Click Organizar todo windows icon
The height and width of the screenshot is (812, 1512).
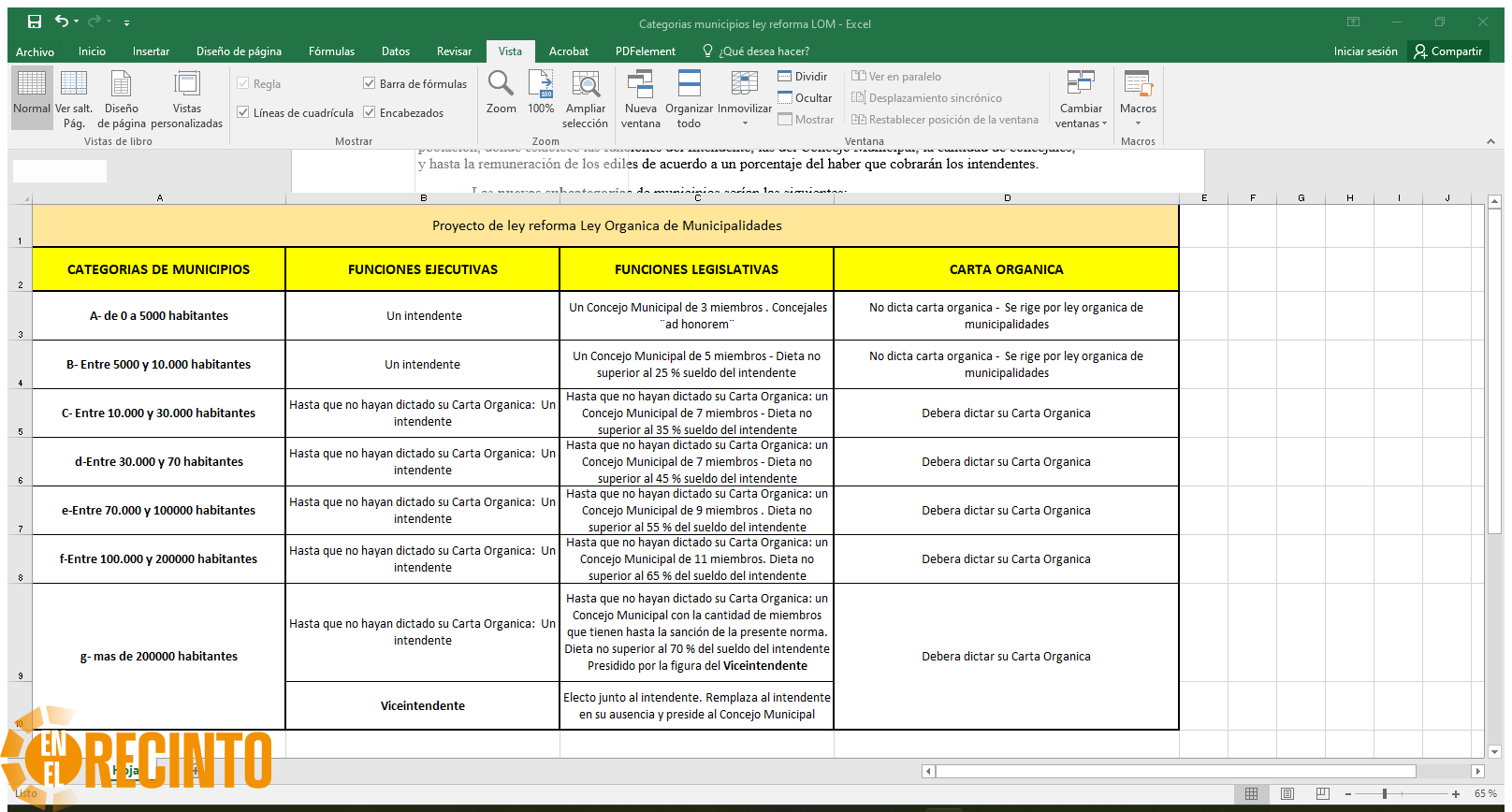click(x=690, y=97)
